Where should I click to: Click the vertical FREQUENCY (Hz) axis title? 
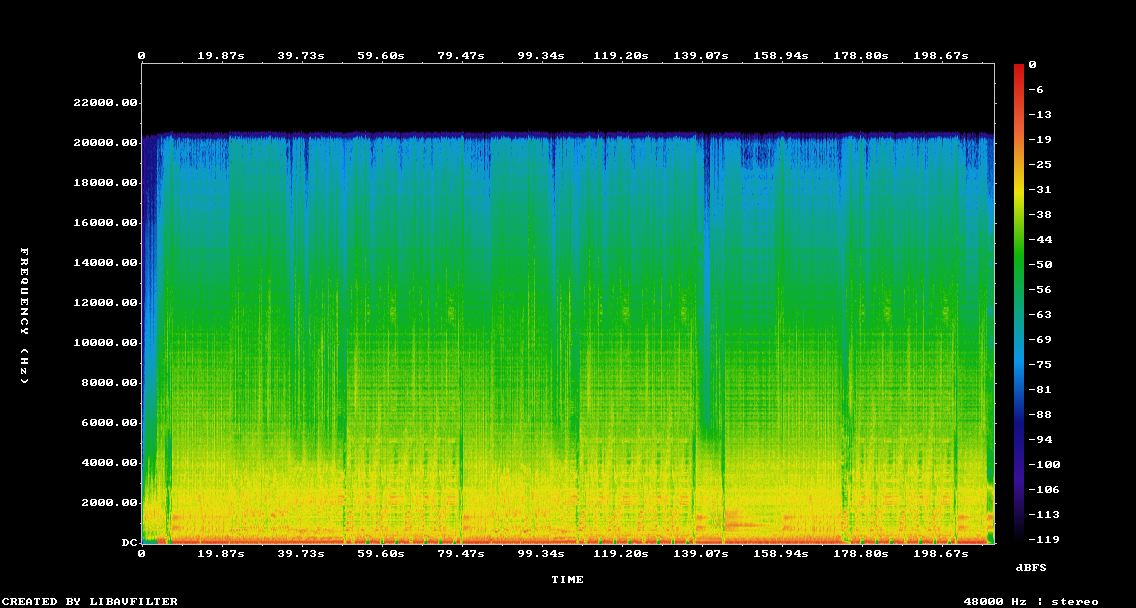click(24, 316)
